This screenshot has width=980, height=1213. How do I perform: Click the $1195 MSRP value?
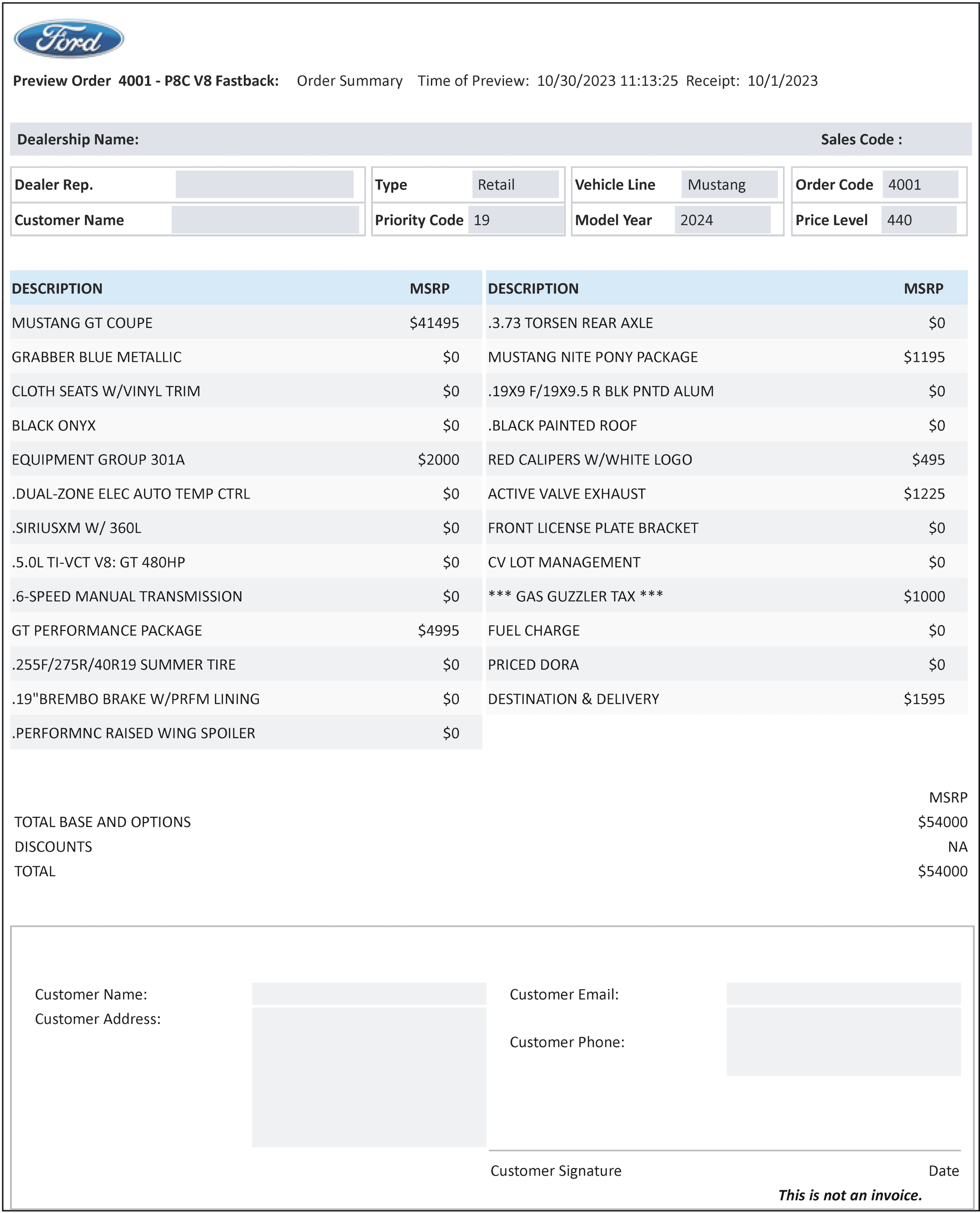pos(924,357)
